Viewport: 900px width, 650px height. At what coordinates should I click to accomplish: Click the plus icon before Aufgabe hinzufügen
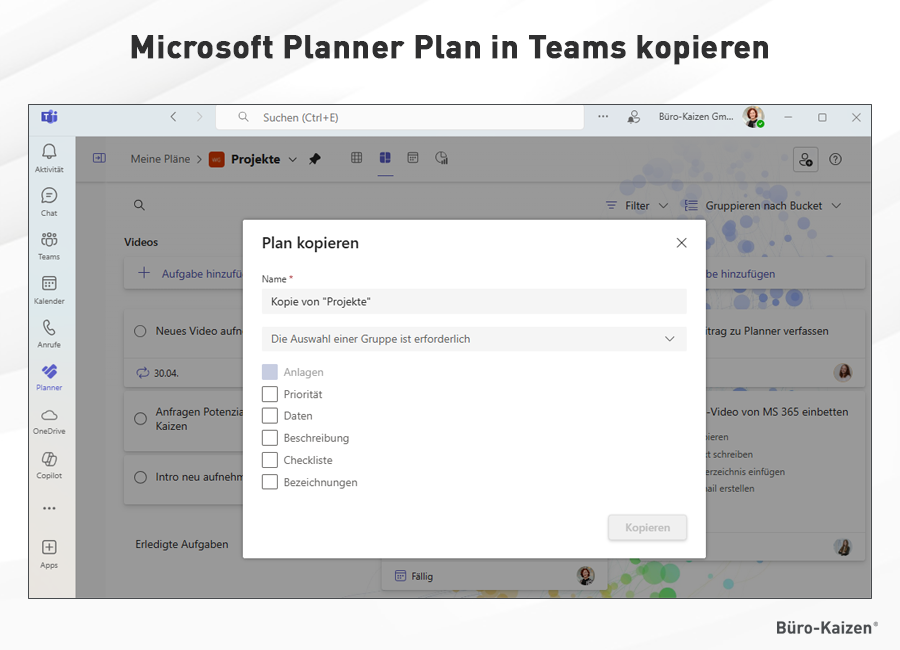[x=144, y=273]
